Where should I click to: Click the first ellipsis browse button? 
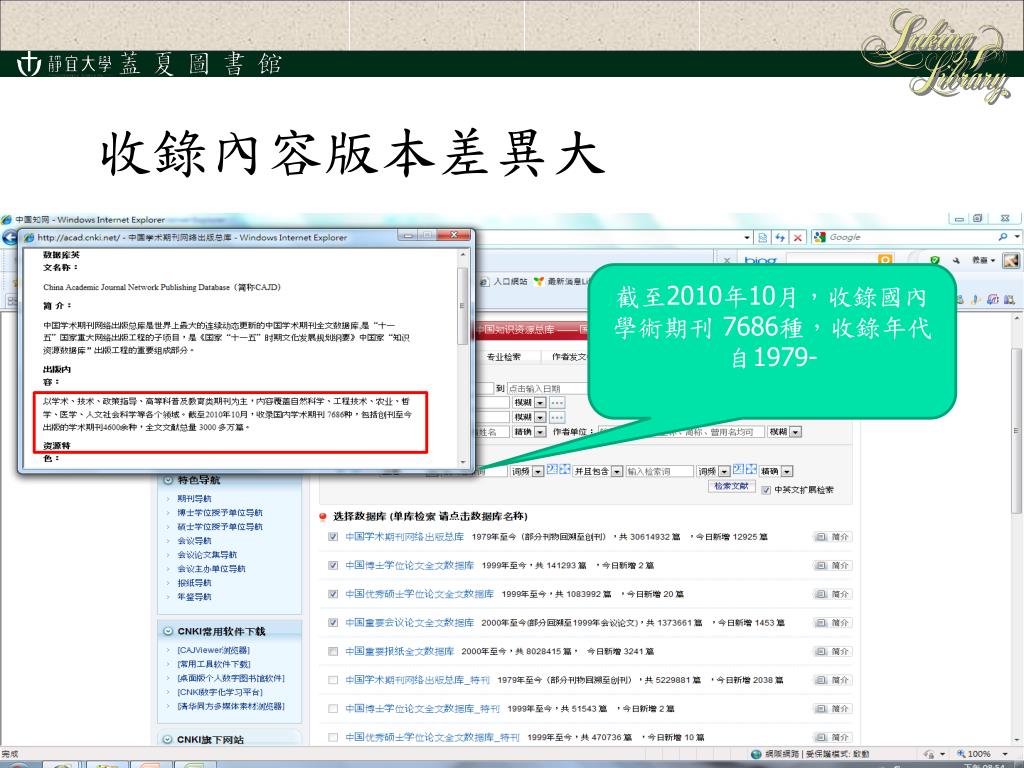[x=556, y=403]
